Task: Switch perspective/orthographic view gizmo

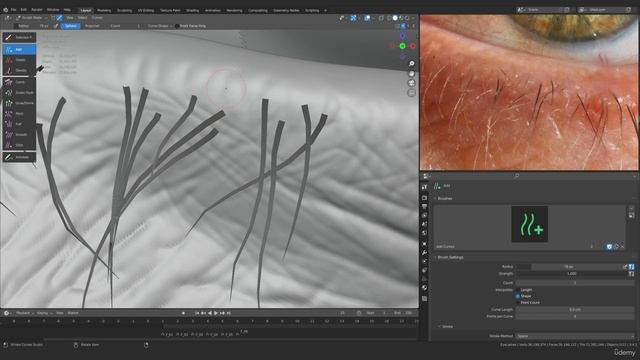Action: pos(411,93)
